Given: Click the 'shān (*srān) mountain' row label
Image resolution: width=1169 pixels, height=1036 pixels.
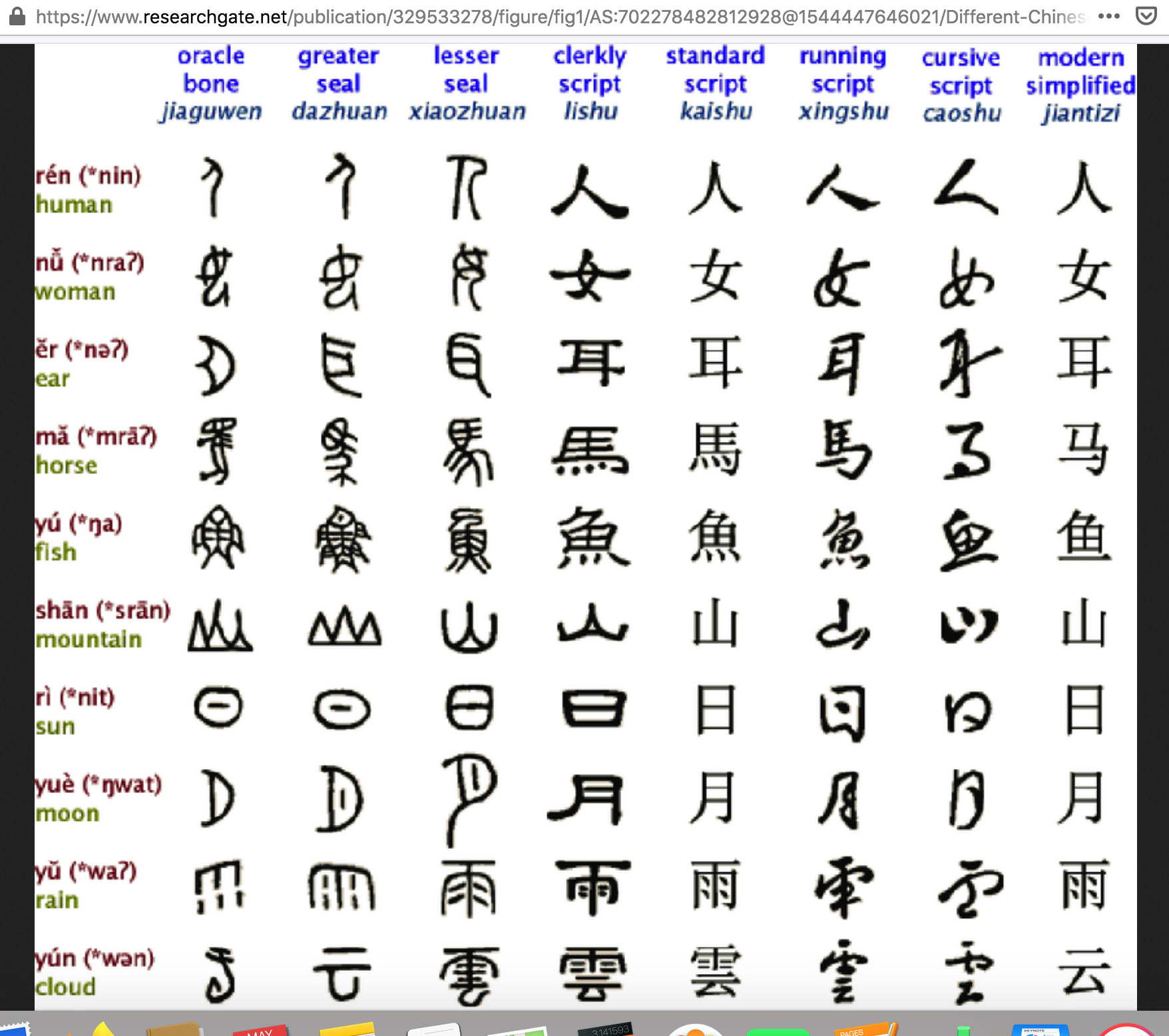Looking at the screenshot, I should point(103,625).
